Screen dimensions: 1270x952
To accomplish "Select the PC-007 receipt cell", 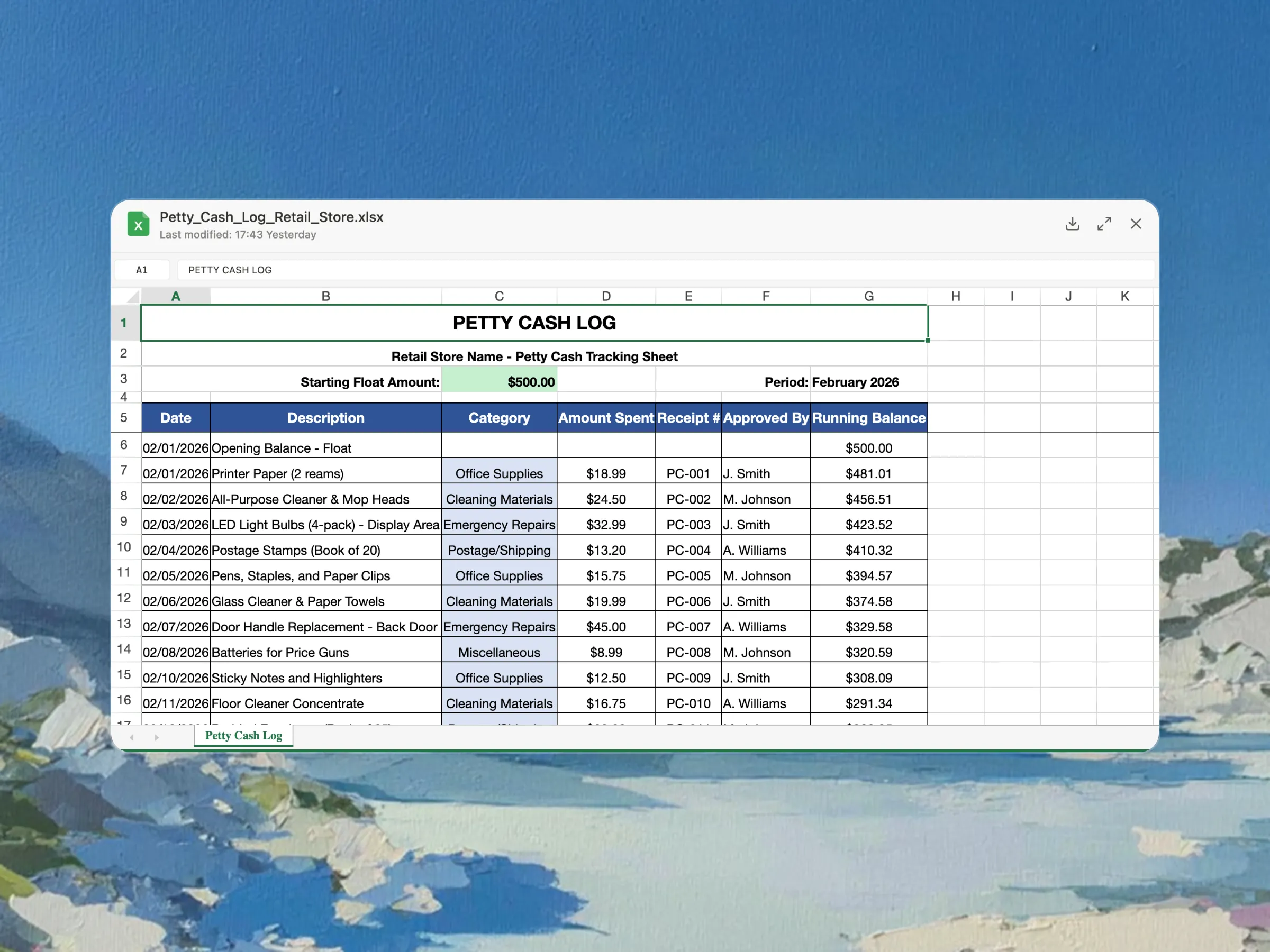I will [x=688, y=627].
